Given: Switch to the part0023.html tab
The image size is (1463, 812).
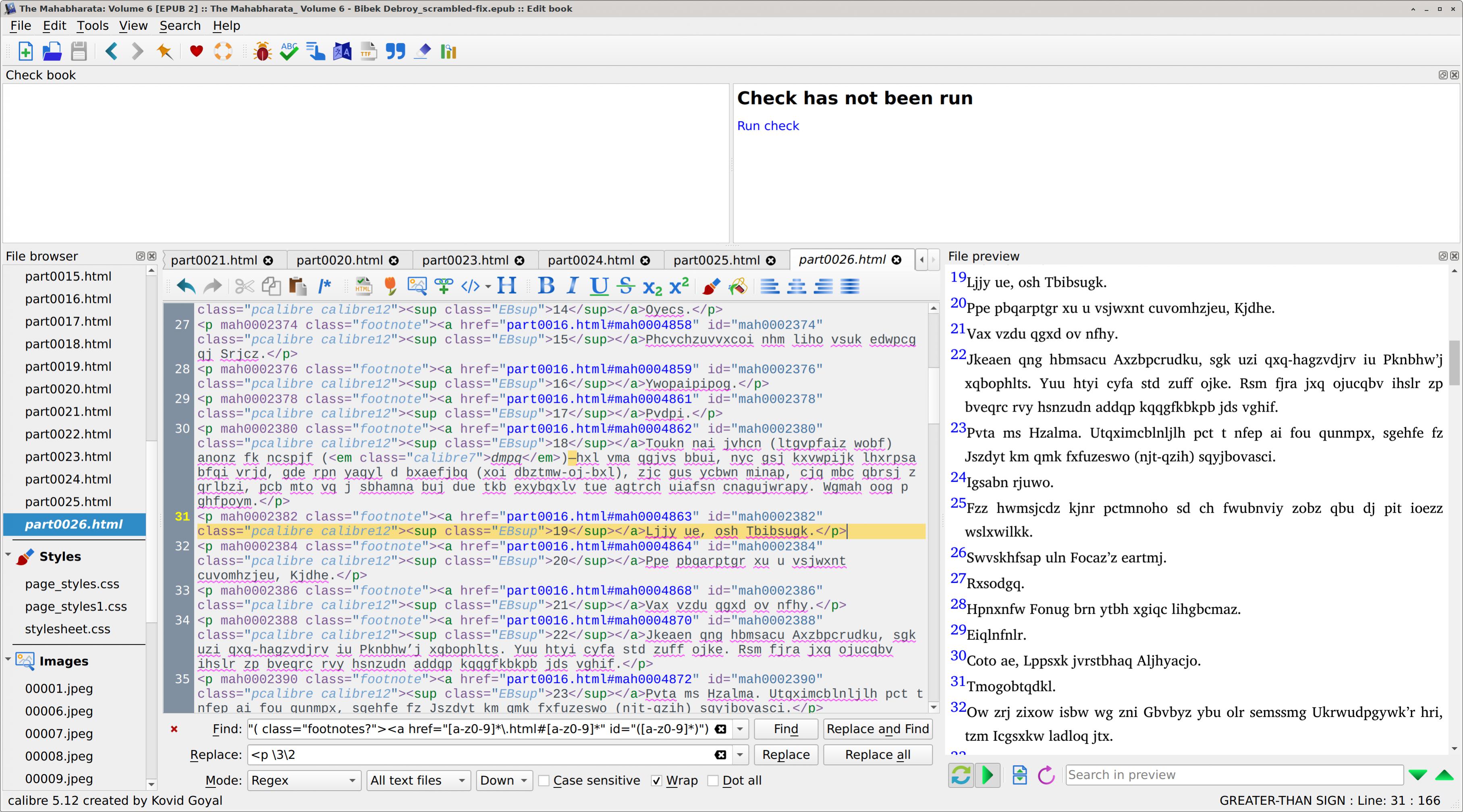Looking at the screenshot, I should tap(465, 260).
